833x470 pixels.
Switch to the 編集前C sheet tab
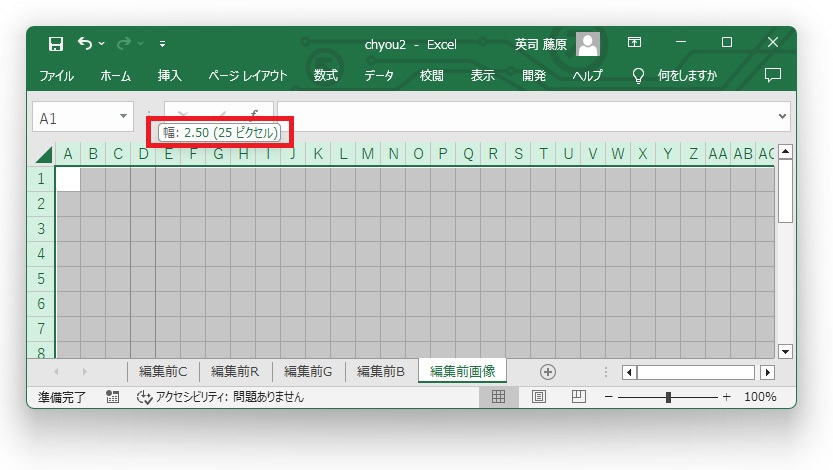click(163, 371)
